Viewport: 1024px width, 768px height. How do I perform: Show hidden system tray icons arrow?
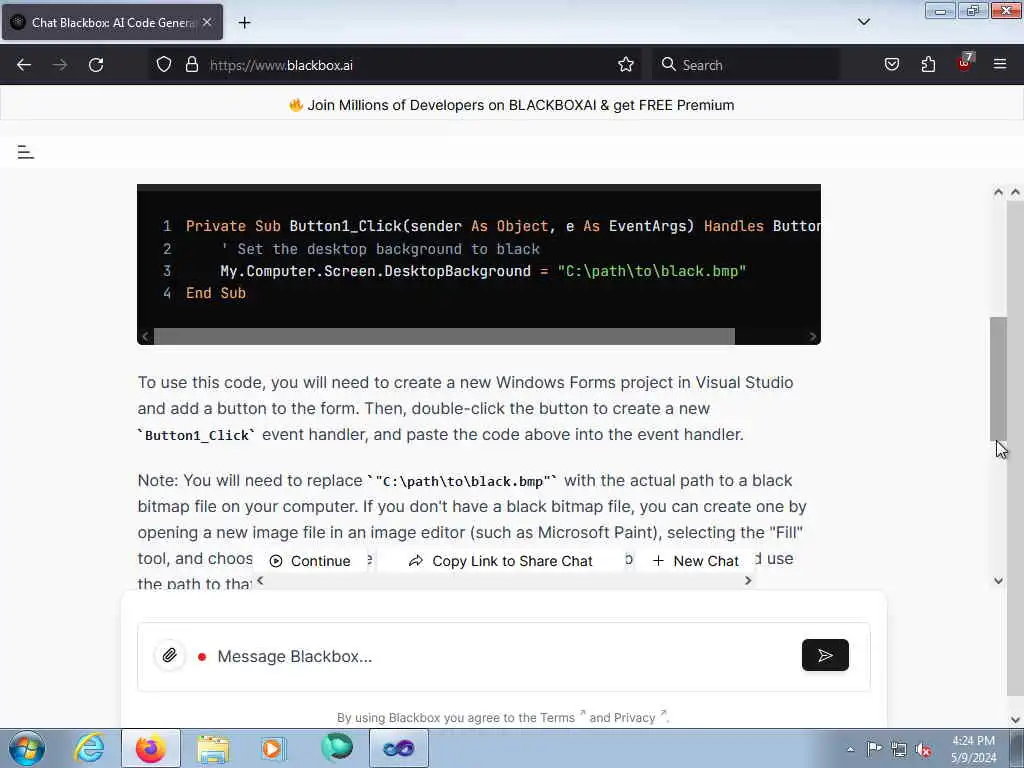[x=850, y=749]
